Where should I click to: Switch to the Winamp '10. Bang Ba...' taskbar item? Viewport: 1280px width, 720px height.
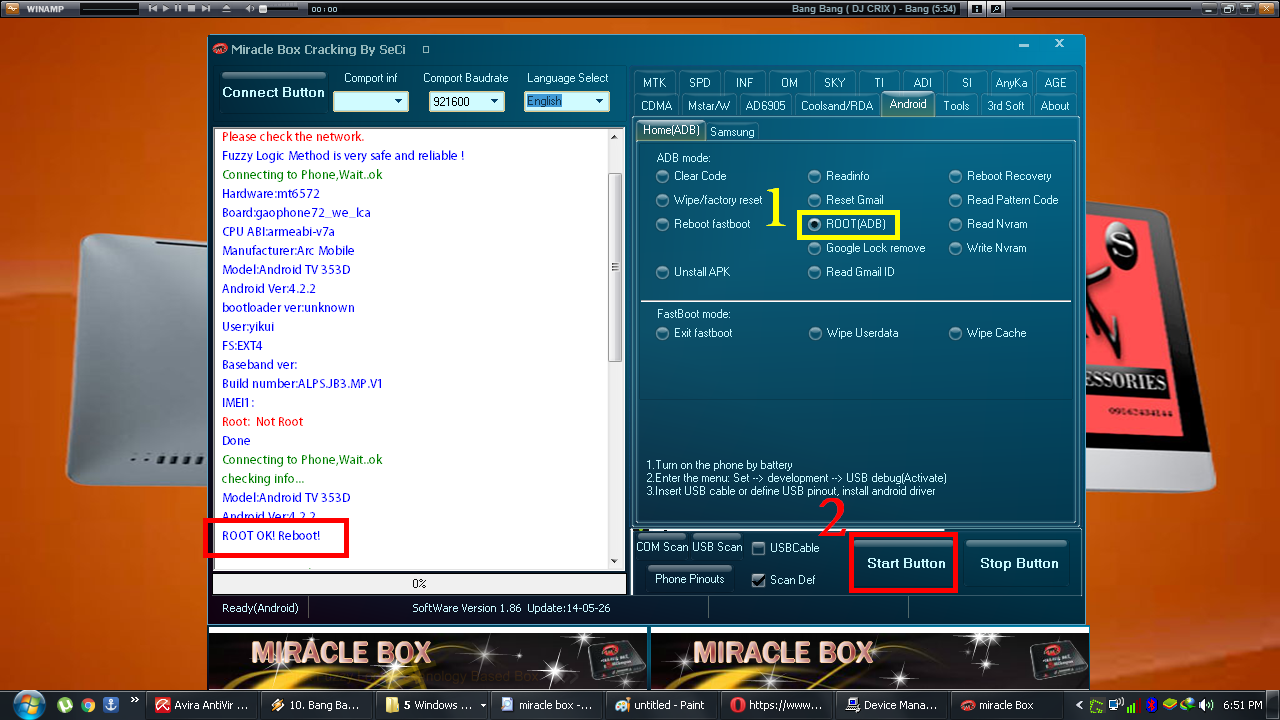pos(316,705)
